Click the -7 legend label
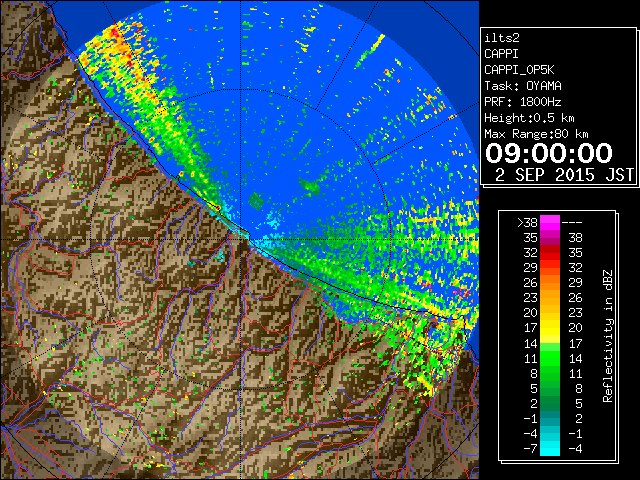The height and width of the screenshot is (480, 640). 530,448
